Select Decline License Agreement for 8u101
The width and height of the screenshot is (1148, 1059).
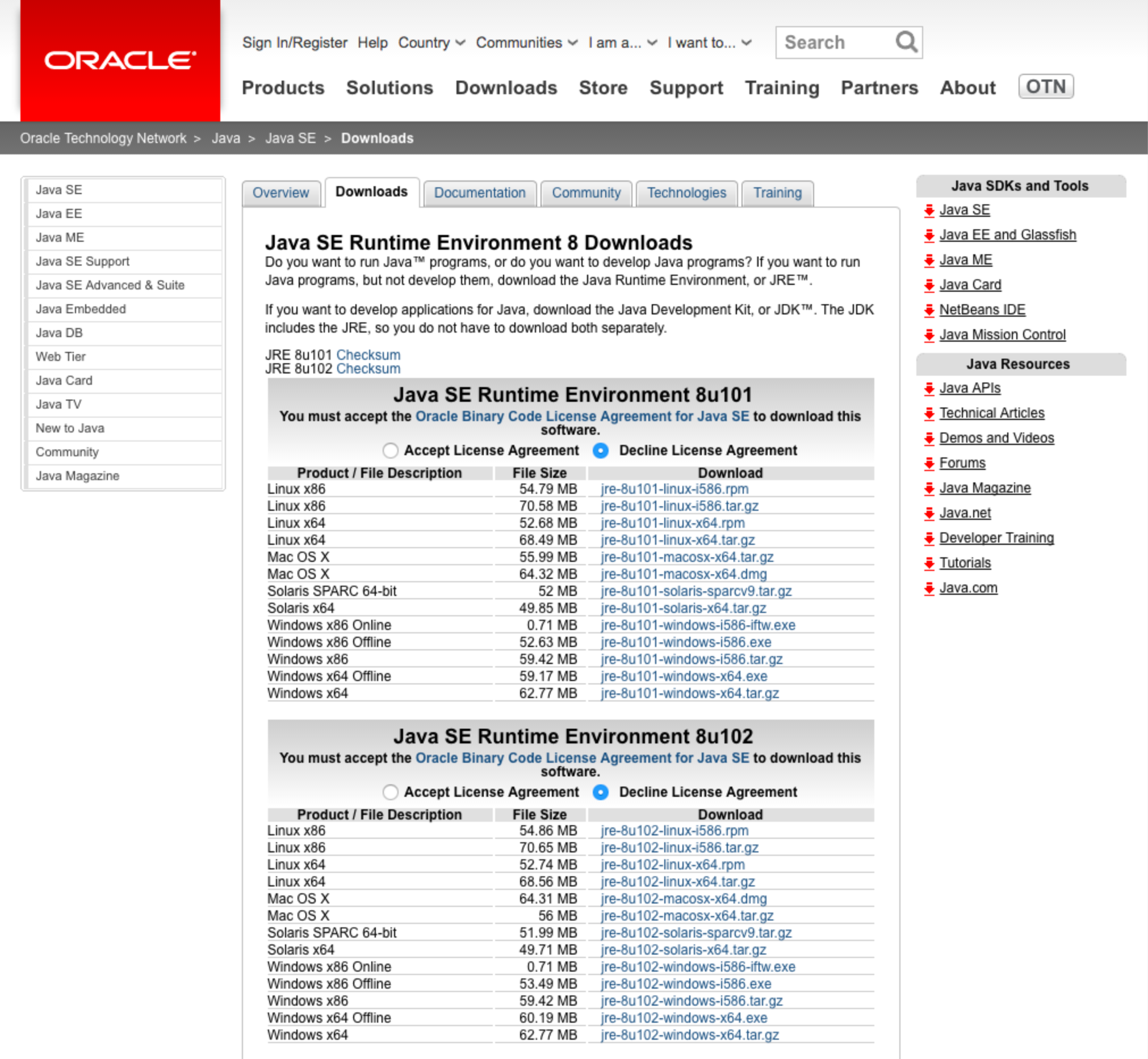(596, 450)
